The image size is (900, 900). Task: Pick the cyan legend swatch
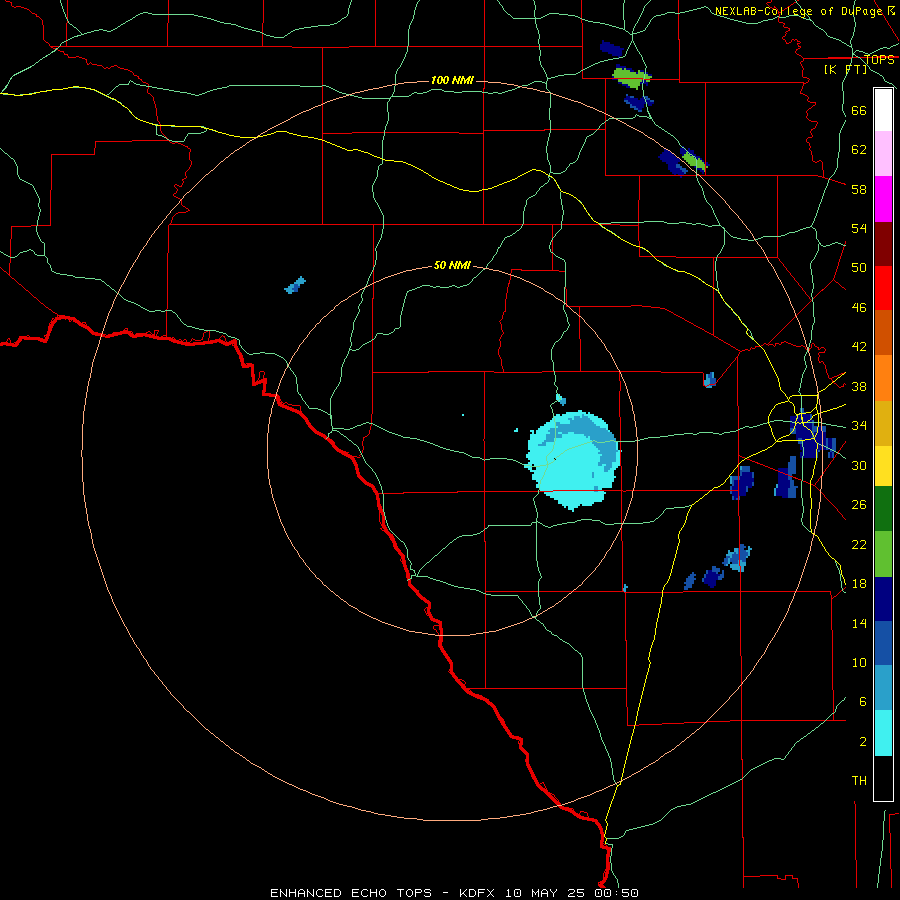pos(883,733)
